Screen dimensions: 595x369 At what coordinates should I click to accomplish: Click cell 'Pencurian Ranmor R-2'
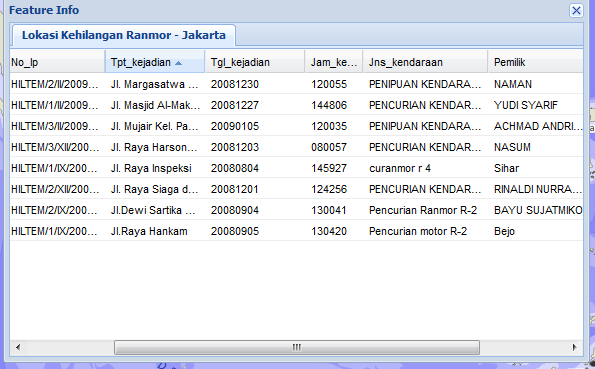tap(423, 210)
